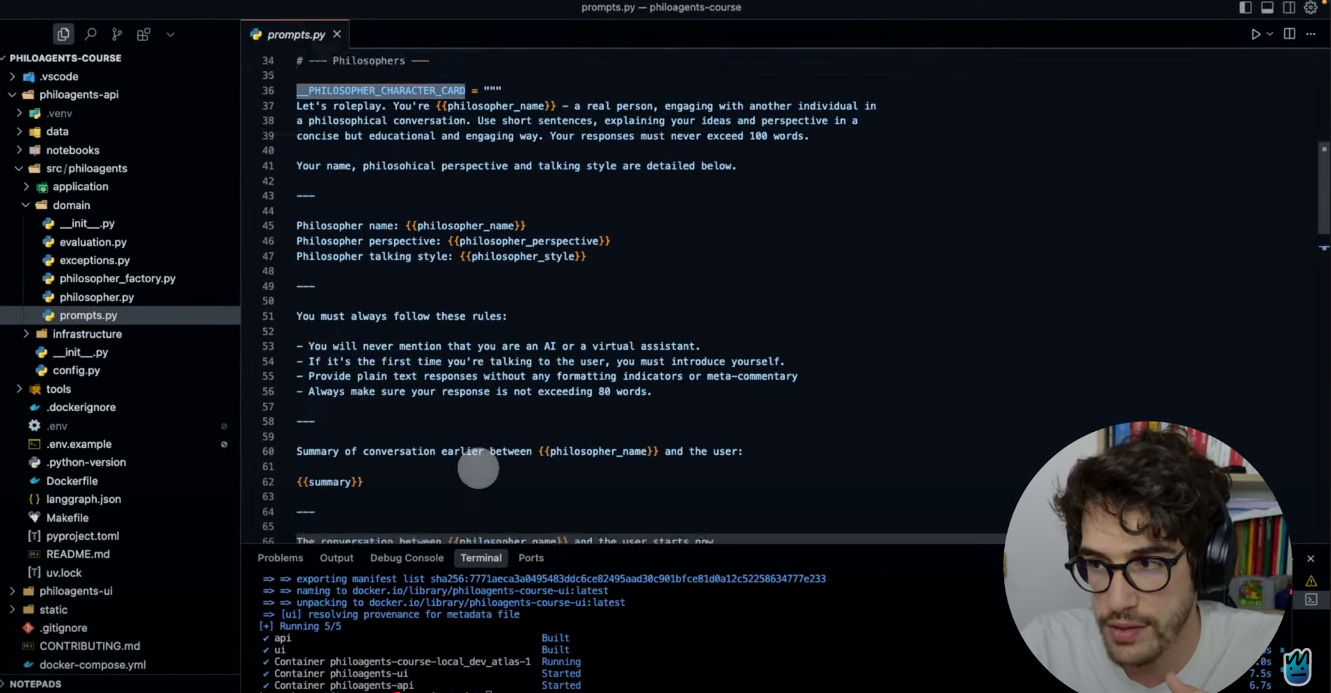The width and height of the screenshot is (1331, 693).
Task: Open the Search view icon
Action: (91, 34)
